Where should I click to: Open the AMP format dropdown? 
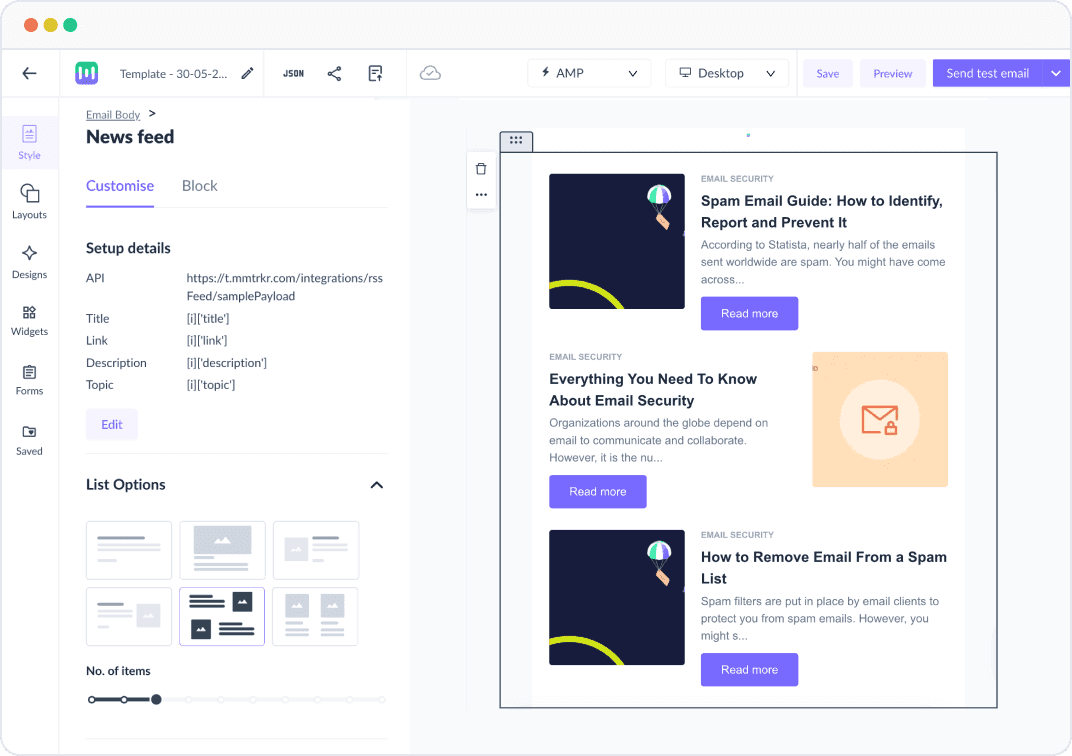(x=589, y=73)
